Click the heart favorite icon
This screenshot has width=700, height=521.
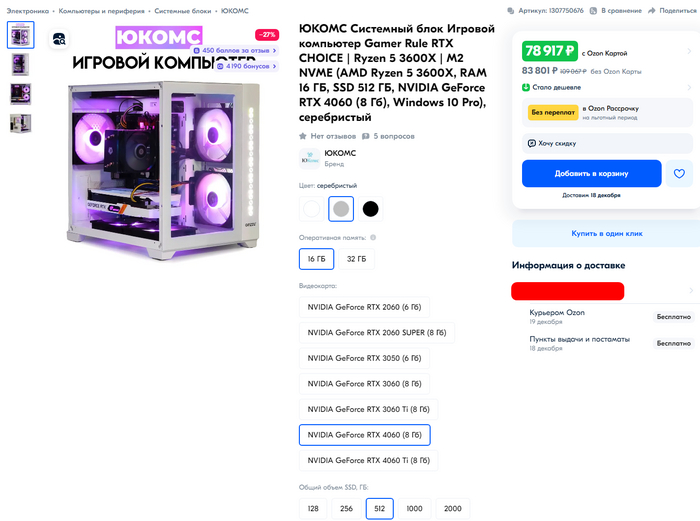(679, 174)
